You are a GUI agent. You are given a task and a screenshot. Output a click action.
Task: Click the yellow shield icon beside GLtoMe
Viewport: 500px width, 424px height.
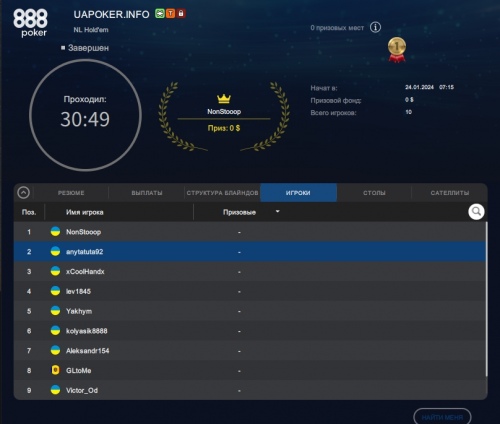click(55, 370)
